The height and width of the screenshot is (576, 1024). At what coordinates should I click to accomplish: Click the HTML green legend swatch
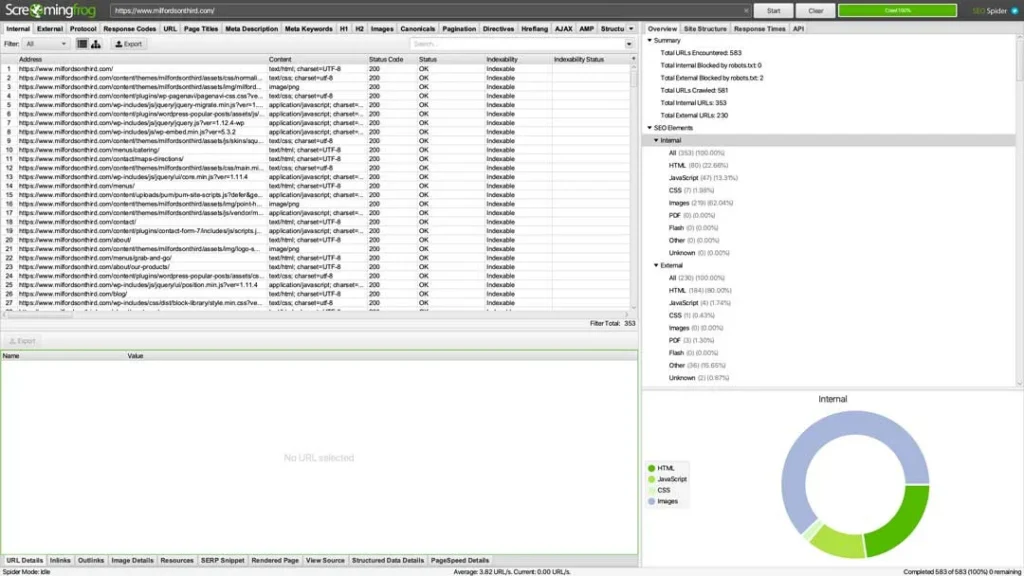coord(651,468)
